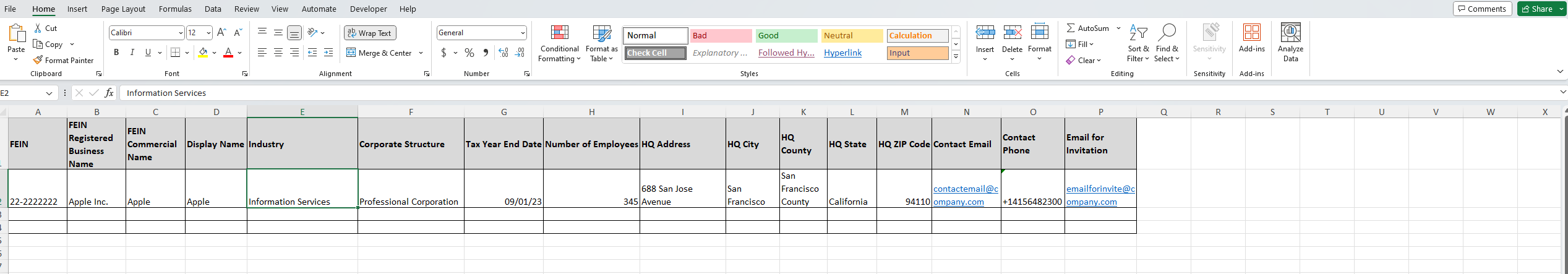The image size is (1568, 274).
Task: Open Sort & Filter
Action: pyautogui.click(x=1138, y=43)
